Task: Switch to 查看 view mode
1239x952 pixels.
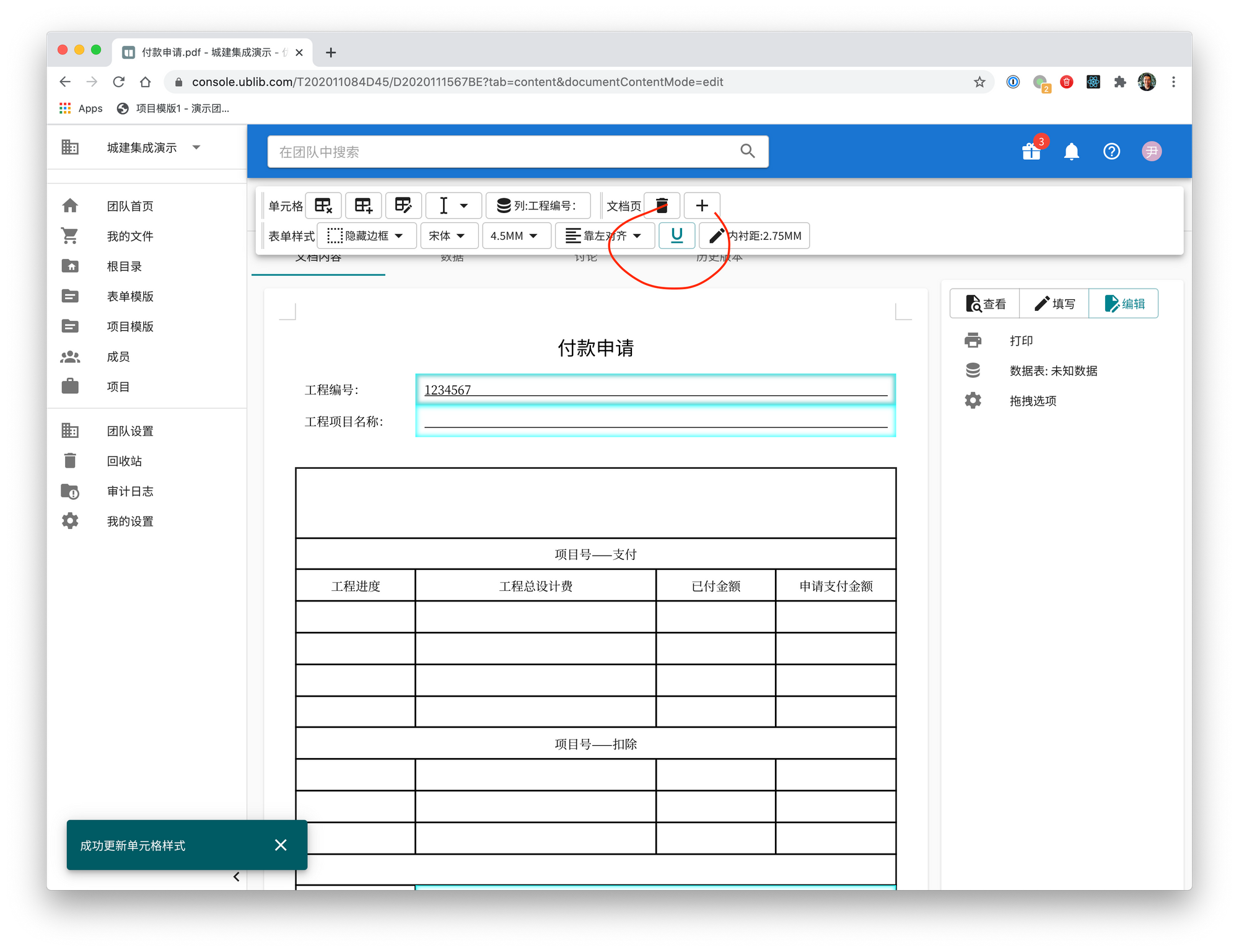Action: coord(985,304)
